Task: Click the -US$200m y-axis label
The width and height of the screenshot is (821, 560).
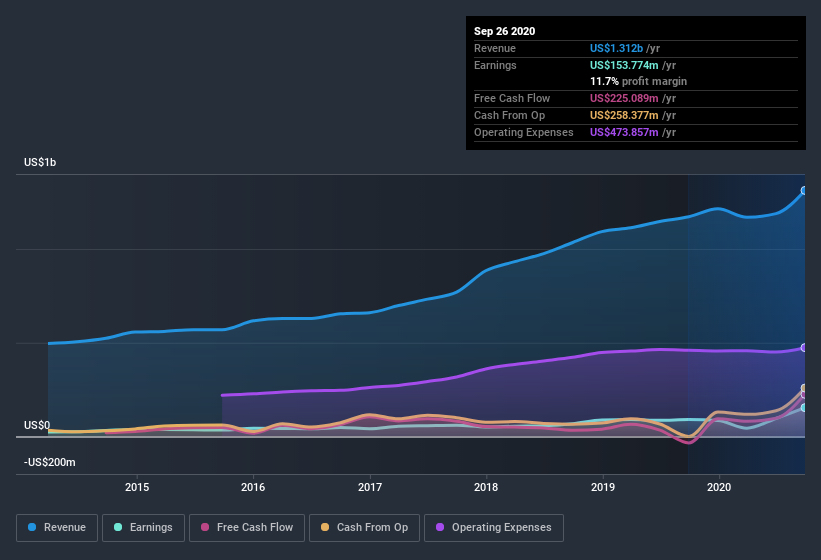Action: [50, 462]
